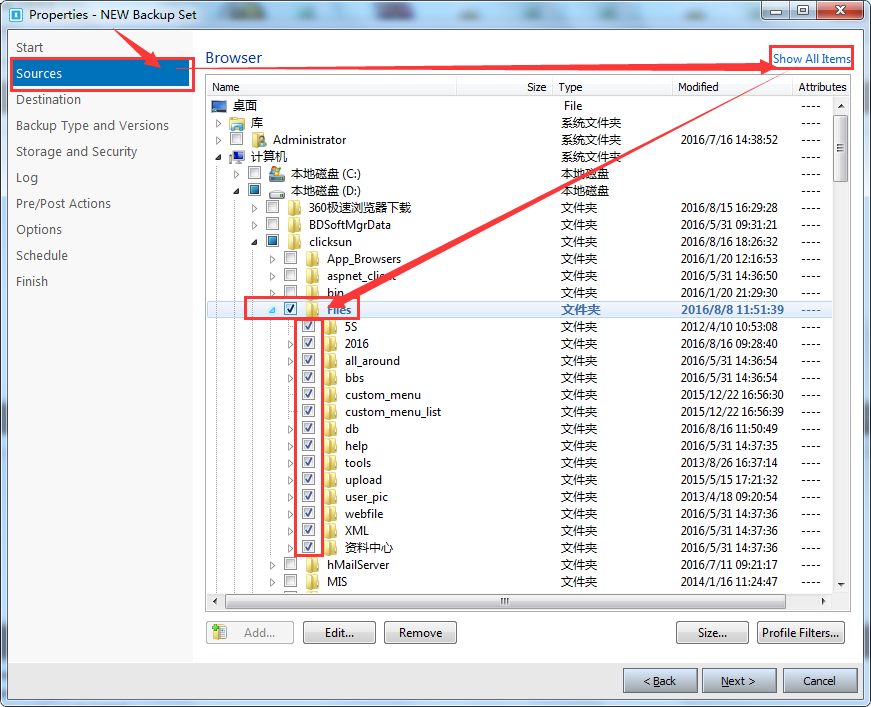Click the Show All Items link
The width and height of the screenshot is (871, 707).
811,59
